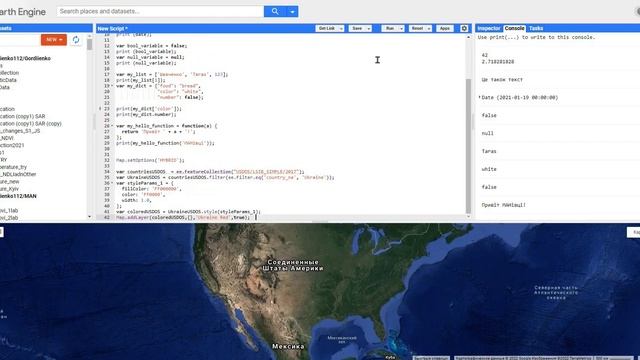Click the blue search magnifier button
Image resolution: width=640 pixels, height=360 pixels.
275,11
